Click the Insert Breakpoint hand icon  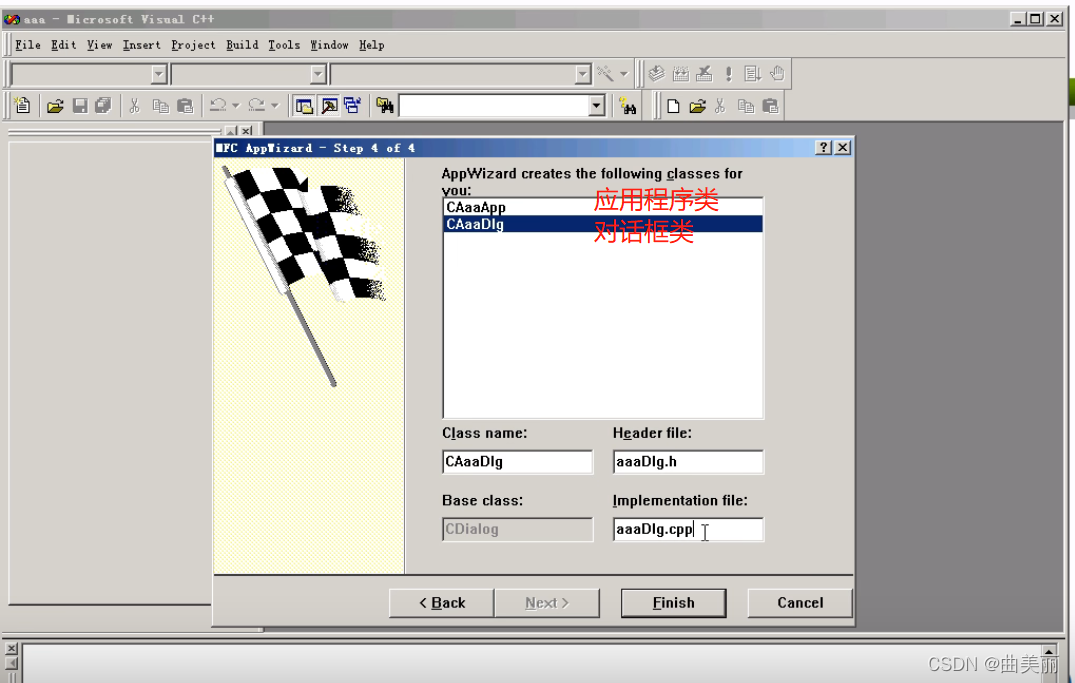point(777,73)
